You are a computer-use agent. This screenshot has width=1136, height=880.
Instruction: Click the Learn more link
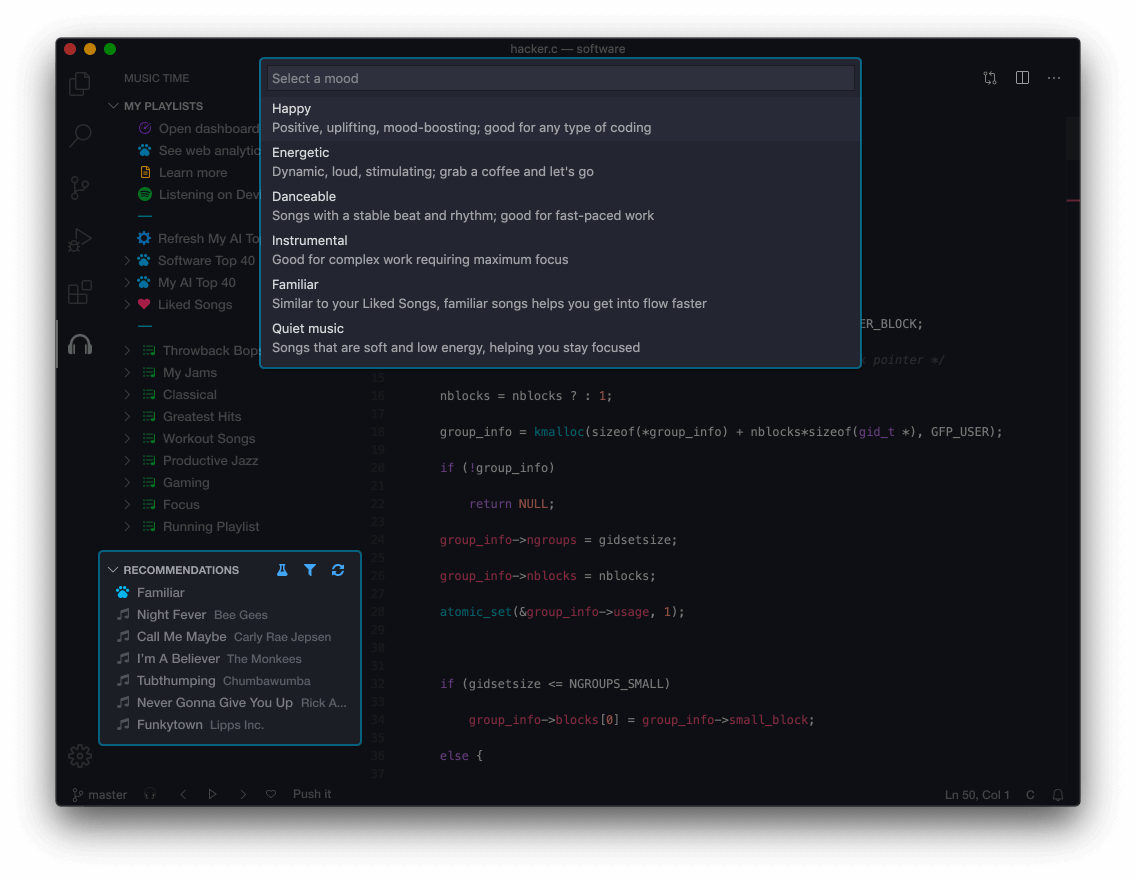point(192,173)
